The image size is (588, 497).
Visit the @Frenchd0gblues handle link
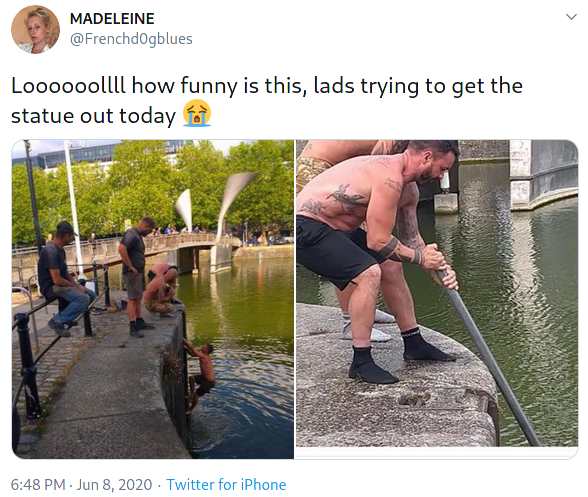coord(131,39)
